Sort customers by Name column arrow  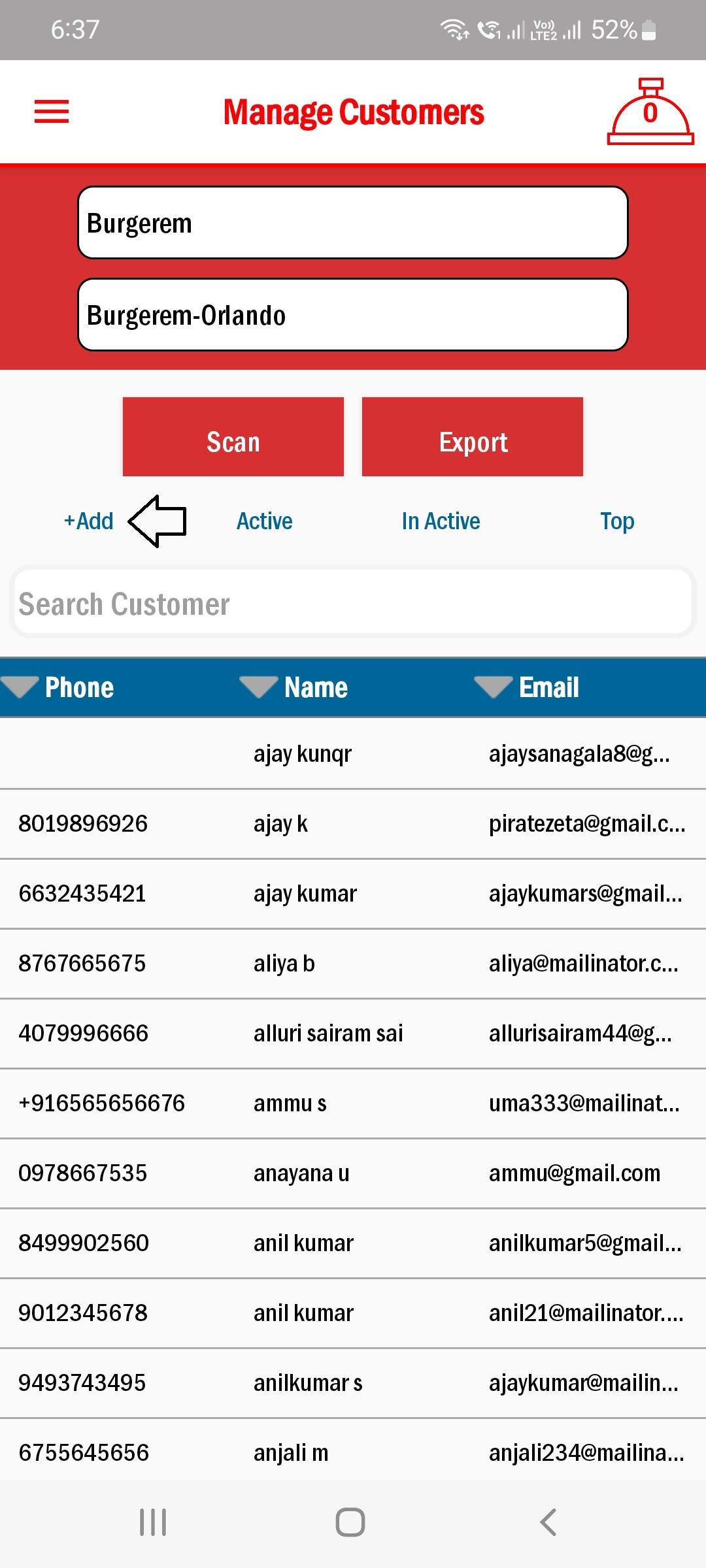(x=259, y=687)
